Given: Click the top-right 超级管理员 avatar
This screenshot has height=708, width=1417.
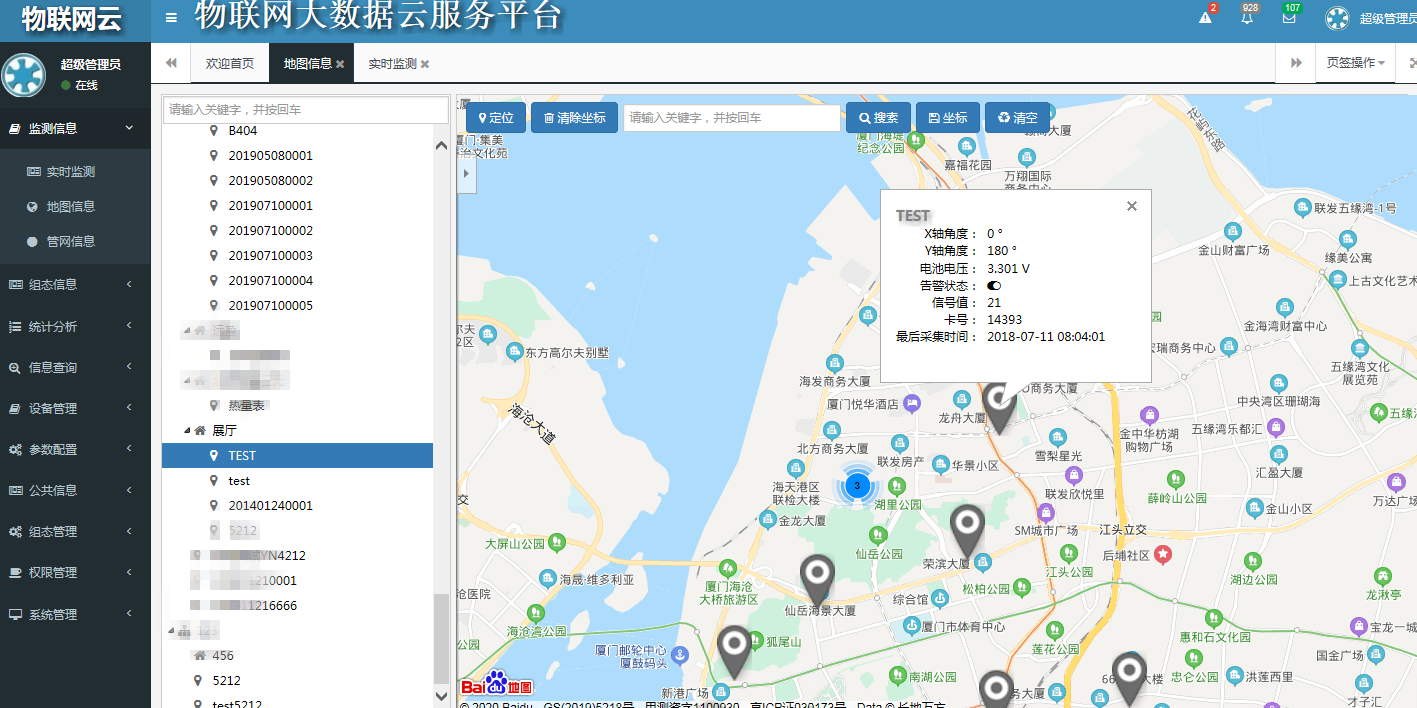Looking at the screenshot, I should (1337, 18).
